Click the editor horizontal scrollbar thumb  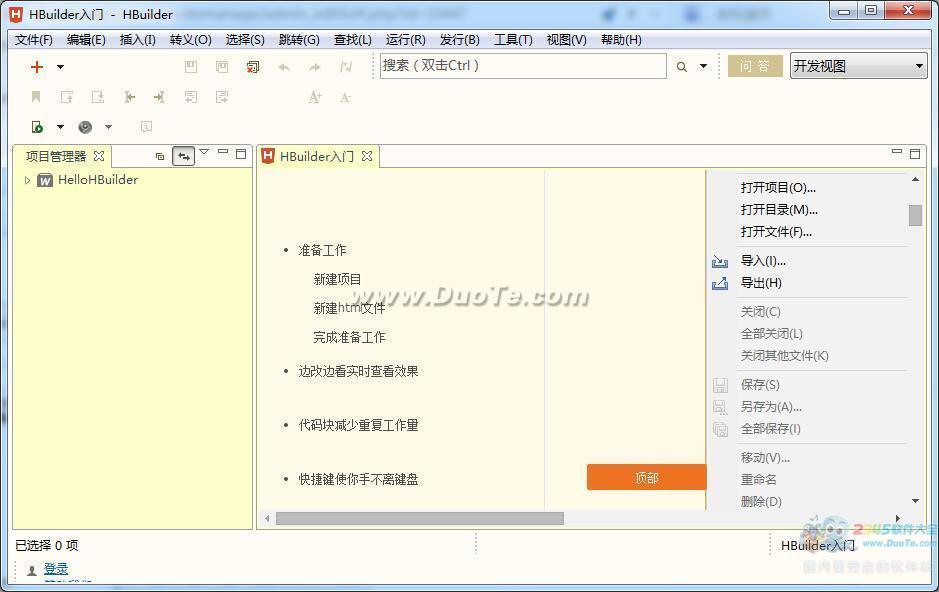[x=420, y=518]
